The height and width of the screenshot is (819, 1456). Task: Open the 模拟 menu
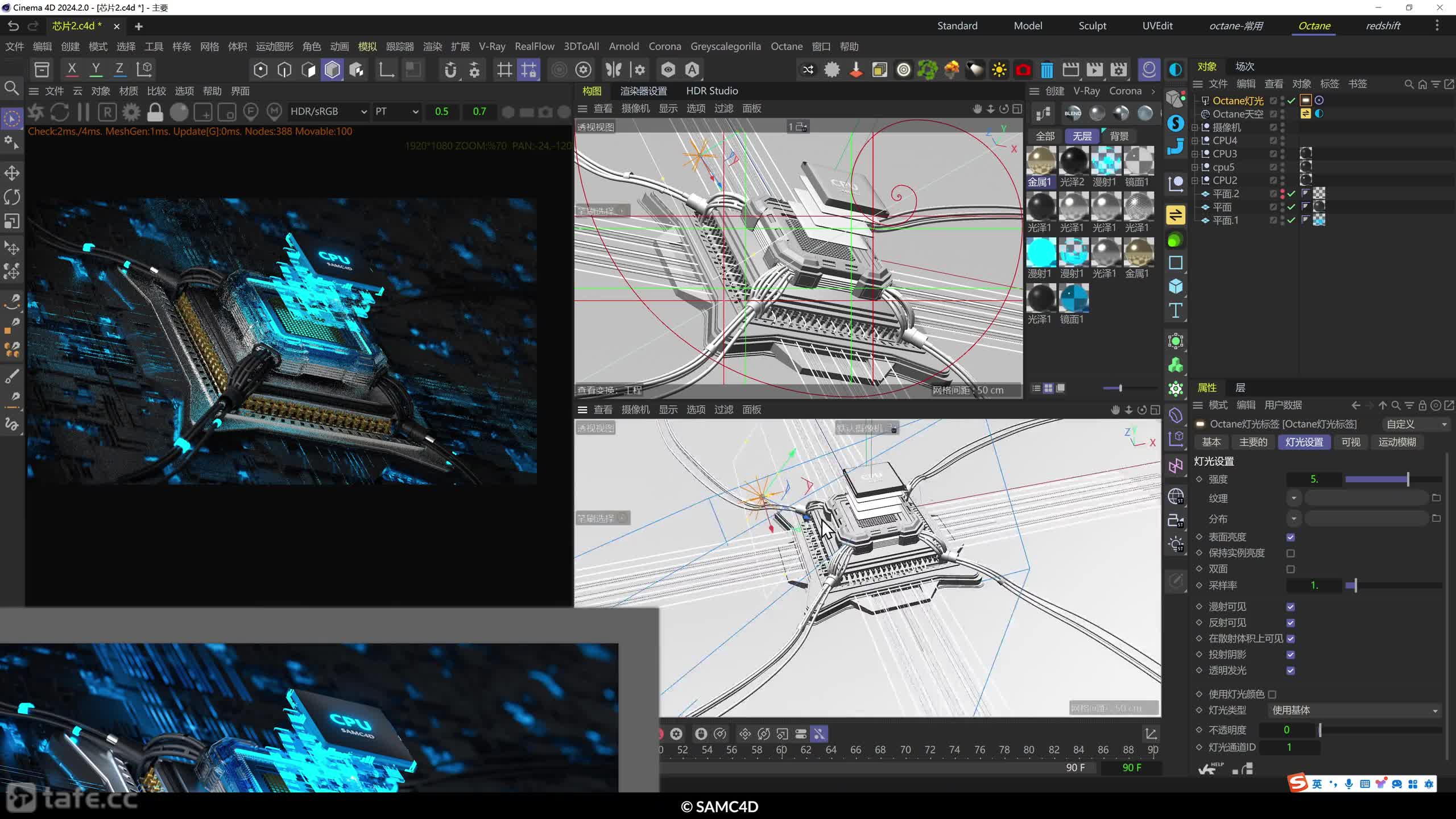pos(367,47)
